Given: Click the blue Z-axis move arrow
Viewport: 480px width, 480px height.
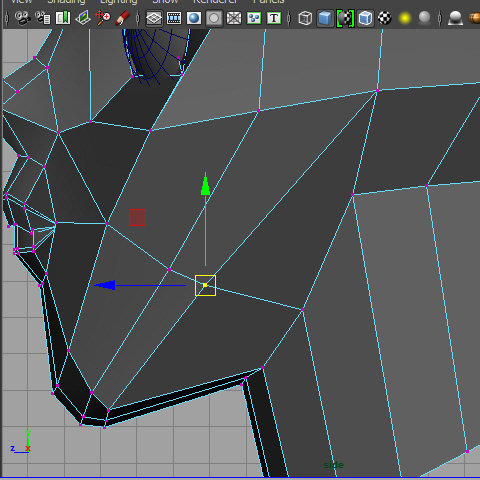Looking at the screenshot, I should point(105,285).
